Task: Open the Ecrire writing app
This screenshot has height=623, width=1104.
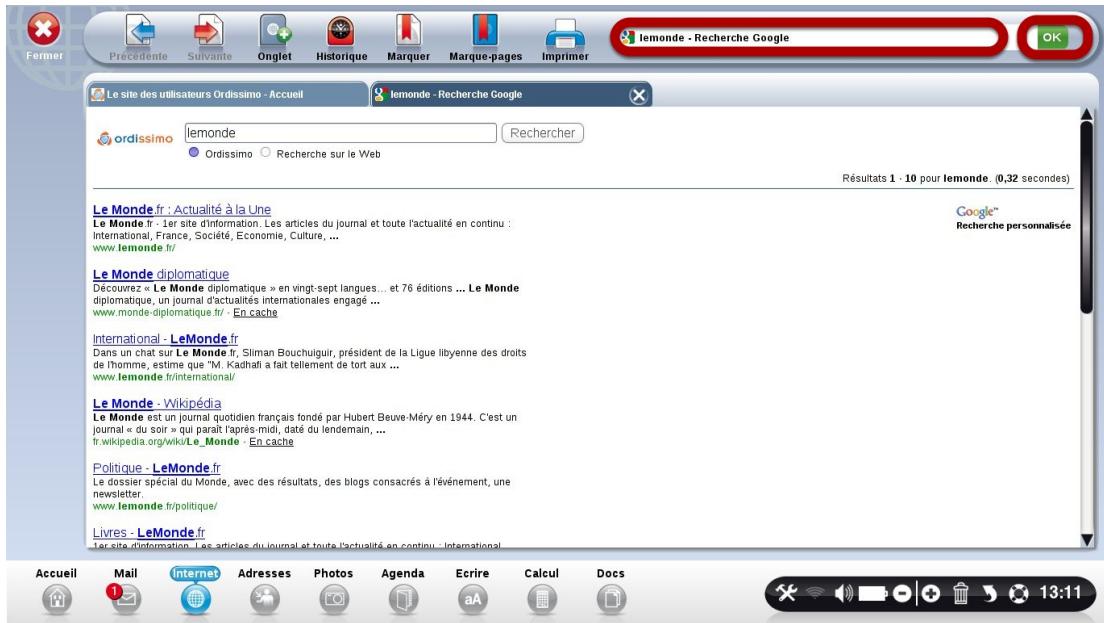Action: (x=472, y=598)
